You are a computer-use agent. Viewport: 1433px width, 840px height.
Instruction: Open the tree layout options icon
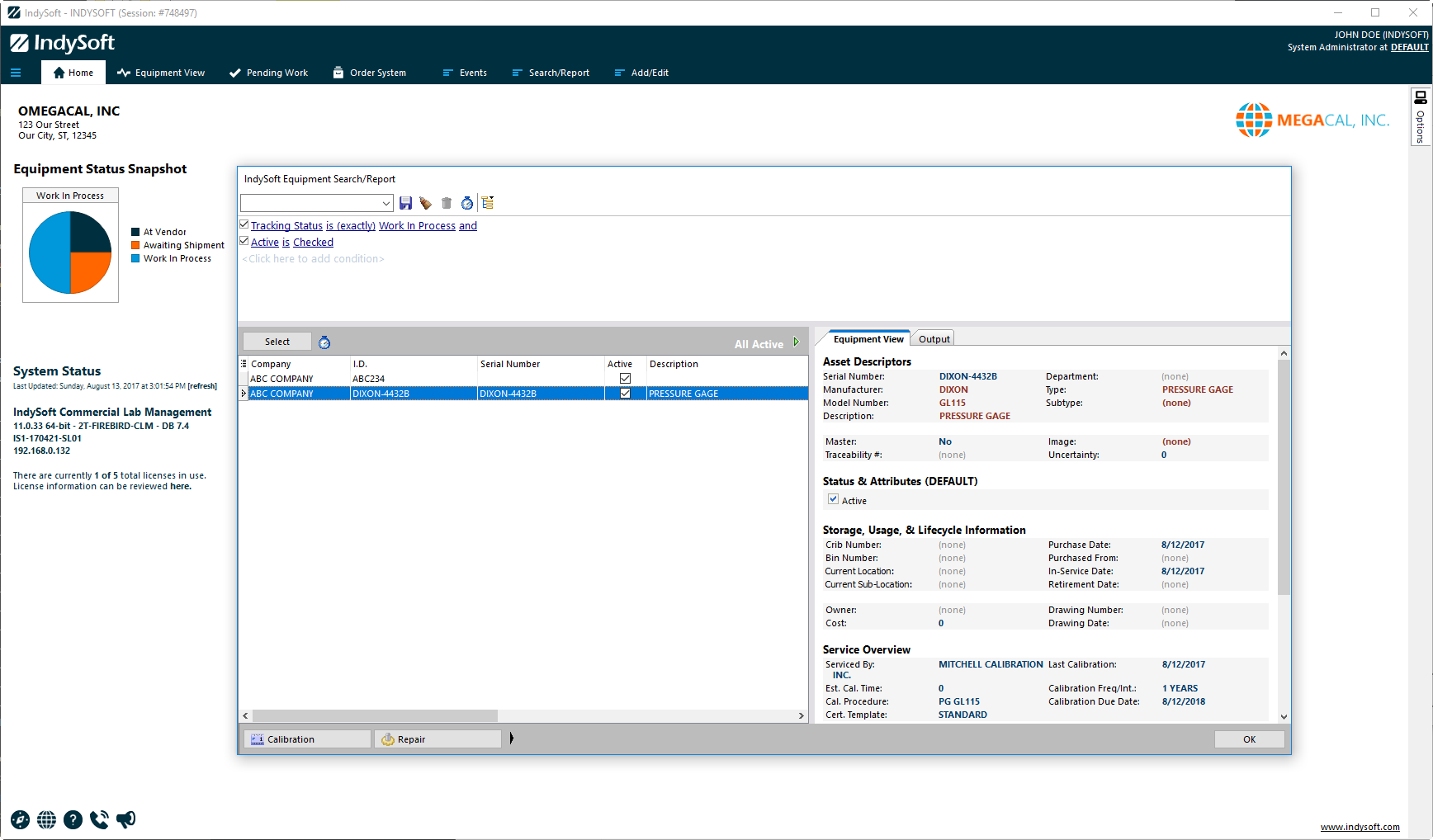[488, 203]
